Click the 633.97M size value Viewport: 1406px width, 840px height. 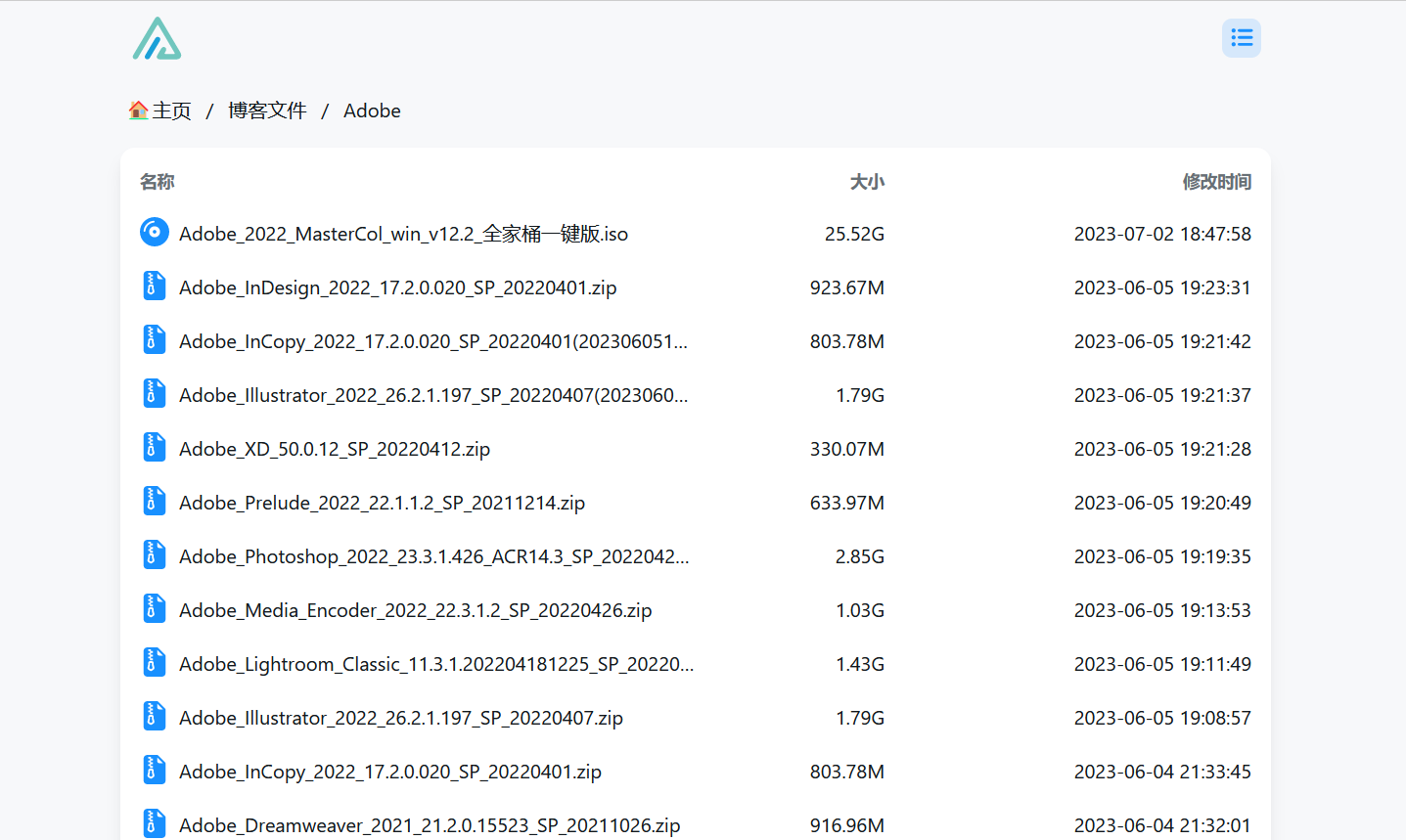[847, 503]
